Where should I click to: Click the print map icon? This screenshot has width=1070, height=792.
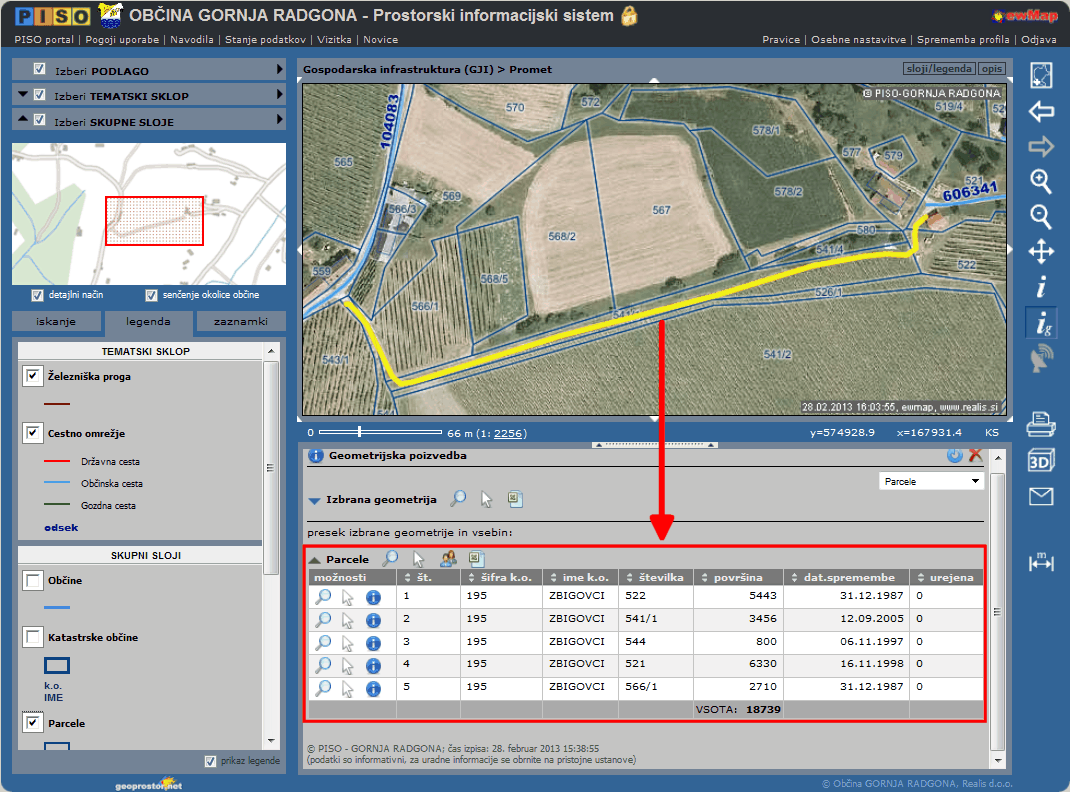(x=1041, y=425)
